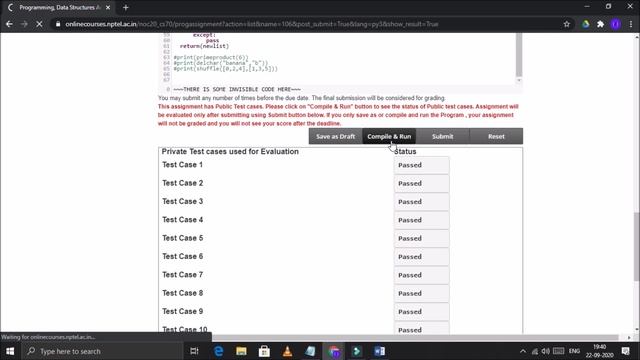Open the Extensions puzzle icon
640x360 pixels.
click(600, 24)
